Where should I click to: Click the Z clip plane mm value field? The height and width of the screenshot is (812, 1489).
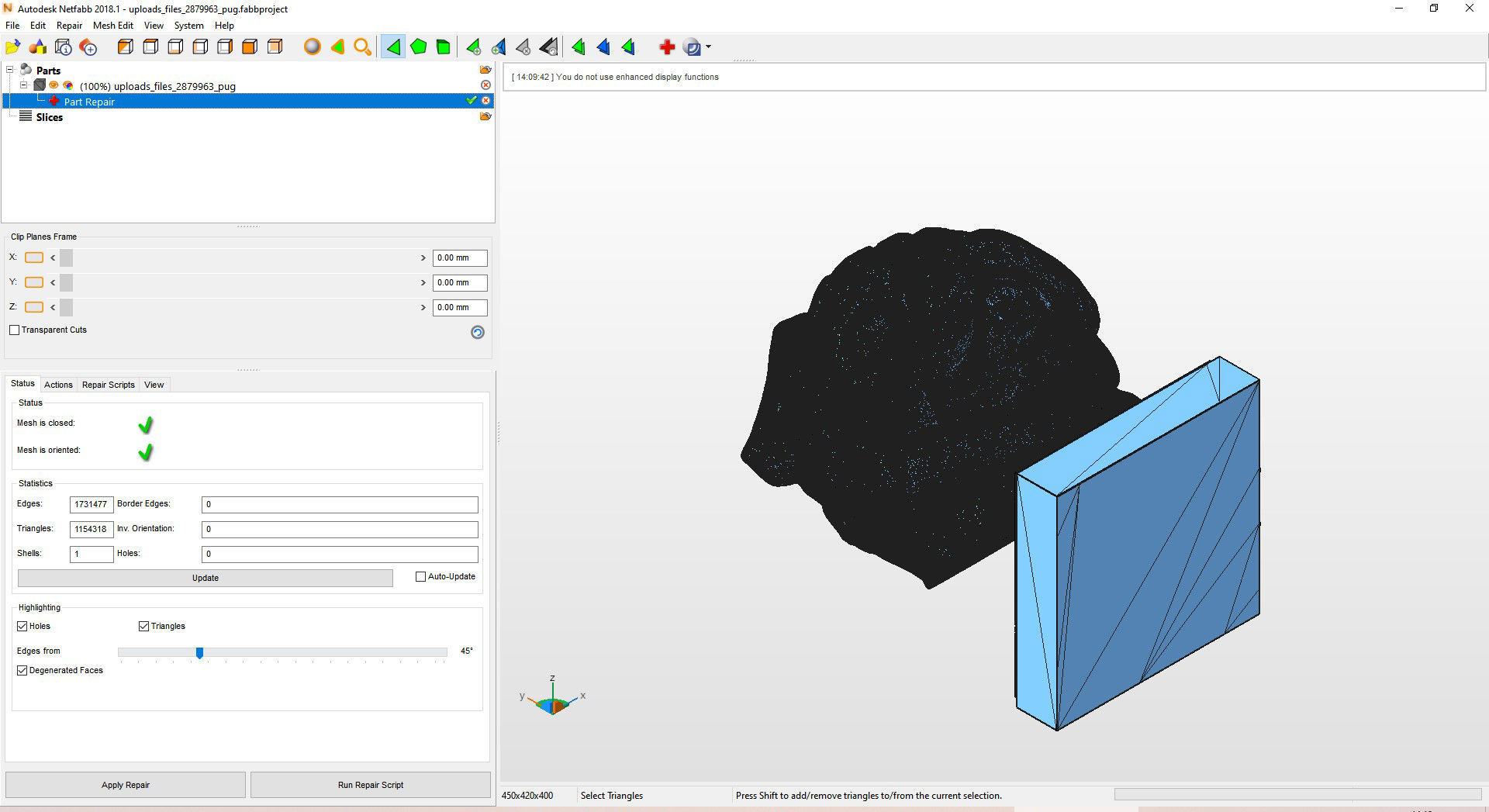coord(460,307)
